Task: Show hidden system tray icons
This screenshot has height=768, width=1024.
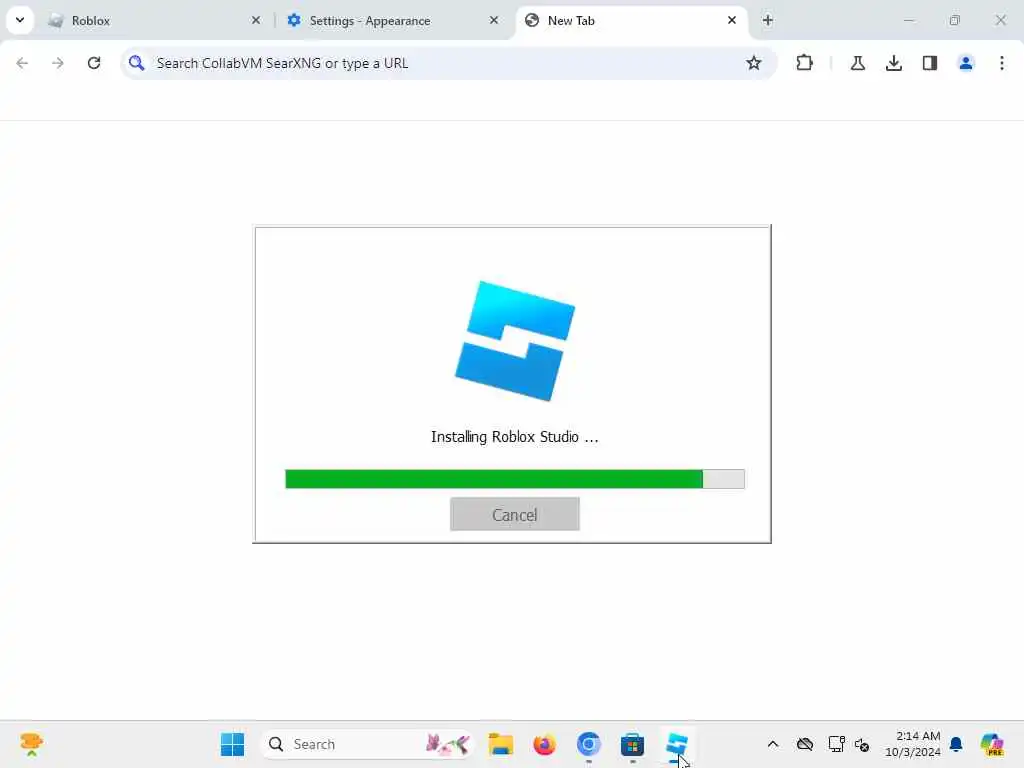Action: click(x=773, y=744)
